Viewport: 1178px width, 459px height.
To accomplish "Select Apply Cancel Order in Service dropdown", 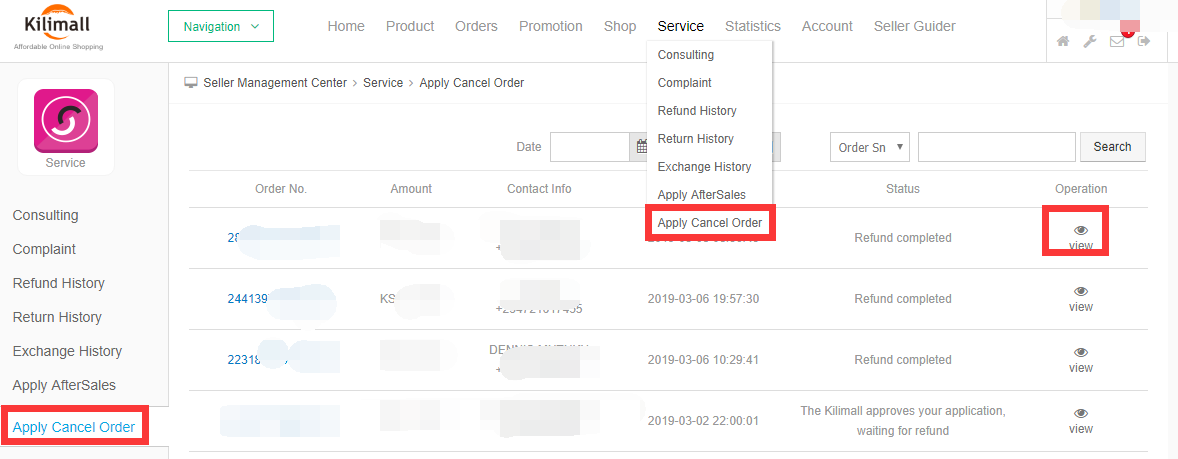I will pos(710,223).
